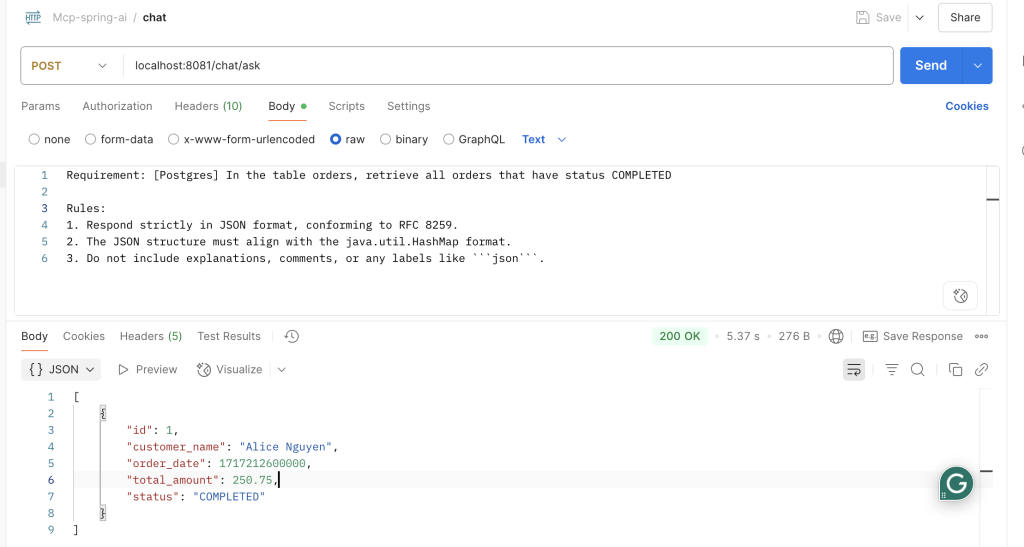Open the Test Results tab

point(229,337)
